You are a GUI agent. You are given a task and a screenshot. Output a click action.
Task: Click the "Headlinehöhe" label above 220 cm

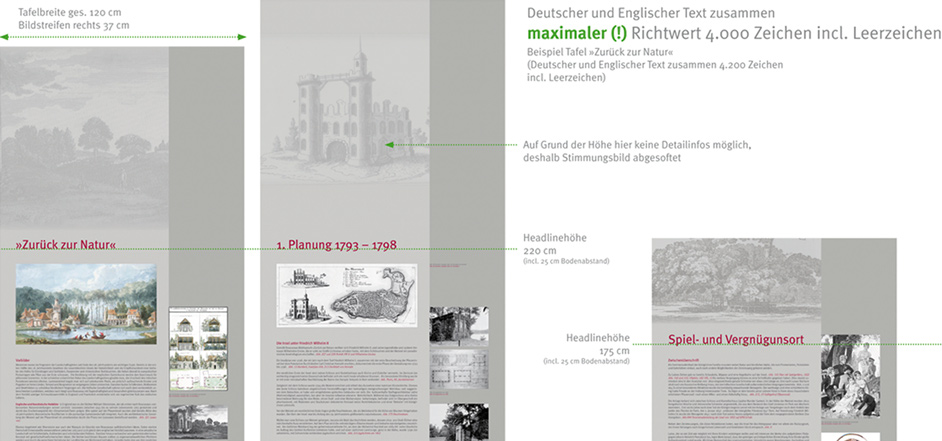(x=555, y=238)
